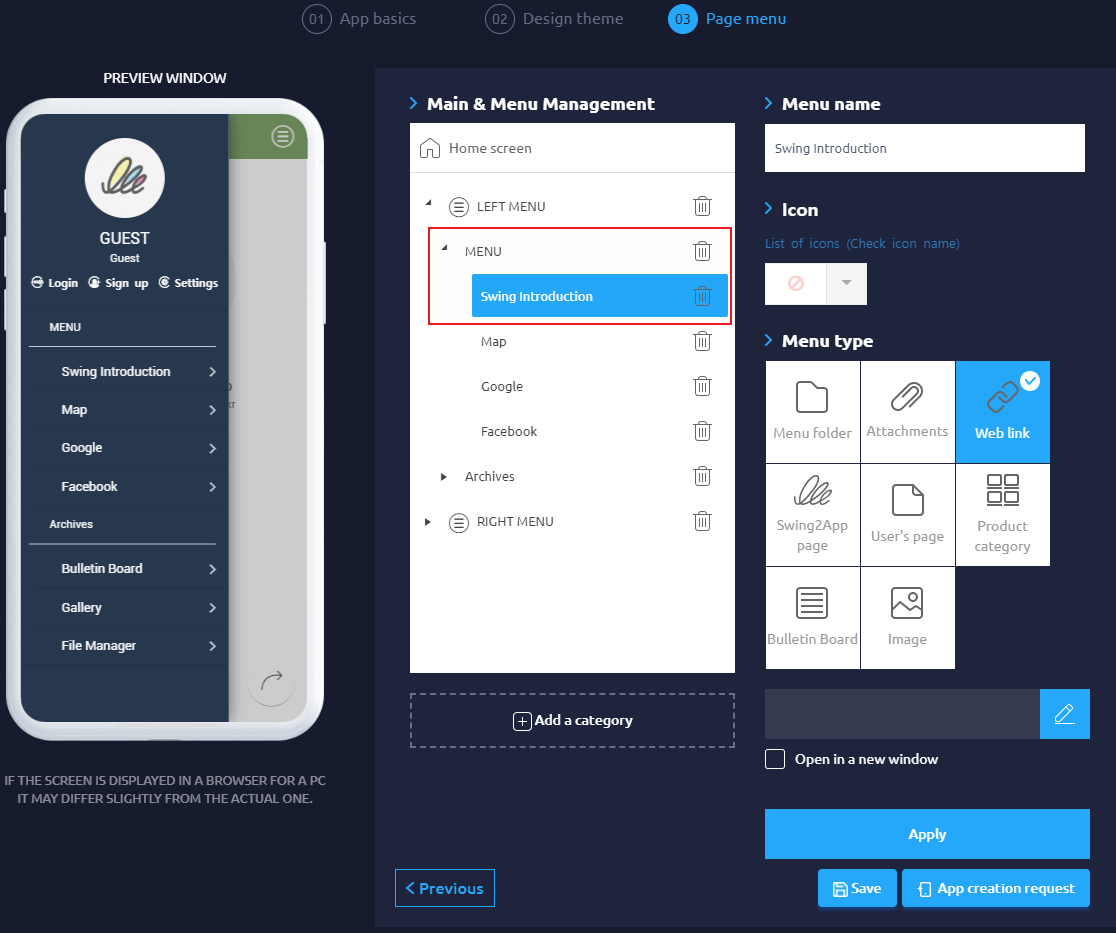Open the URL edit pencil button
Viewport: 1116px width, 933px height.
pyautogui.click(x=1064, y=713)
